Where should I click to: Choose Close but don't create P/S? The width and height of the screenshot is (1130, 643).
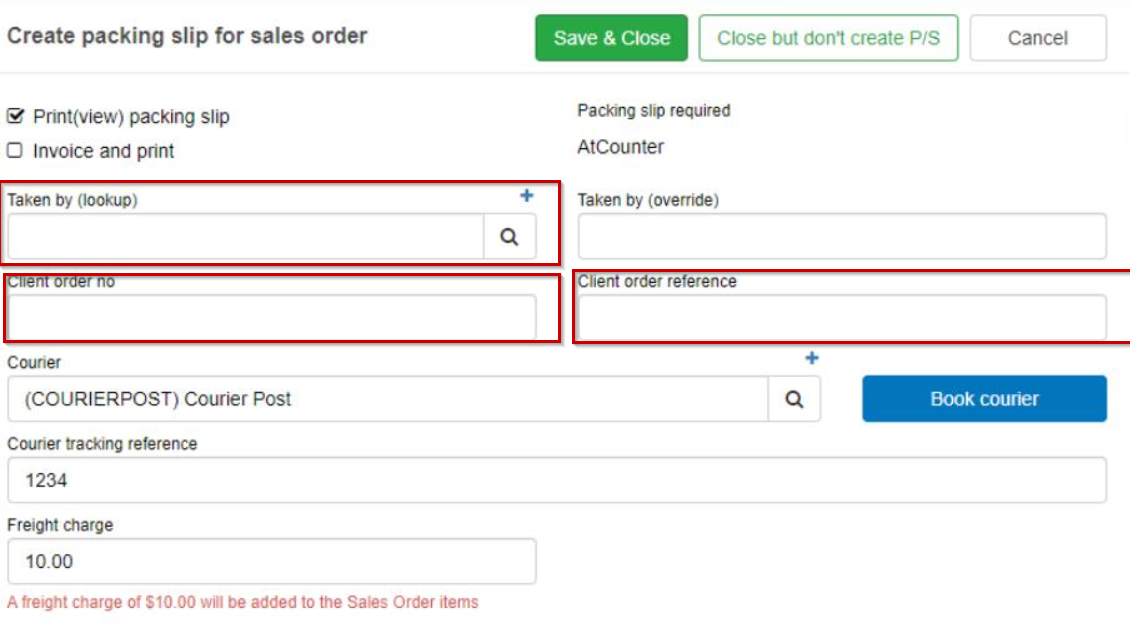pos(828,37)
